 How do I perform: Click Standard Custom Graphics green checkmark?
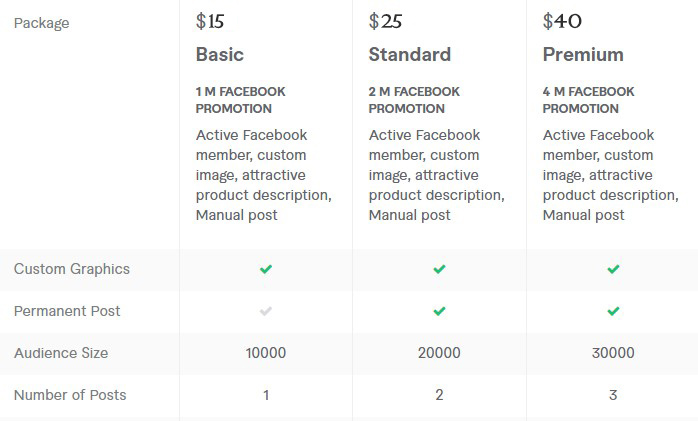pyautogui.click(x=439, y=269)
